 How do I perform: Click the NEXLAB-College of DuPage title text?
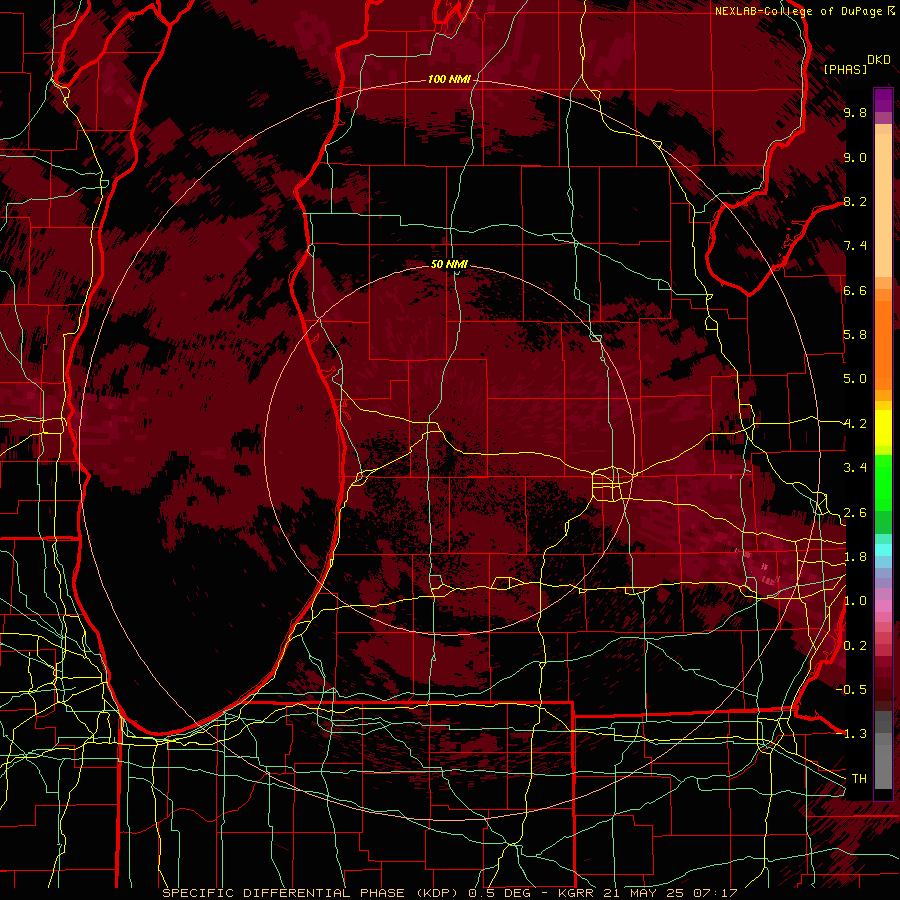coord(799,11)
